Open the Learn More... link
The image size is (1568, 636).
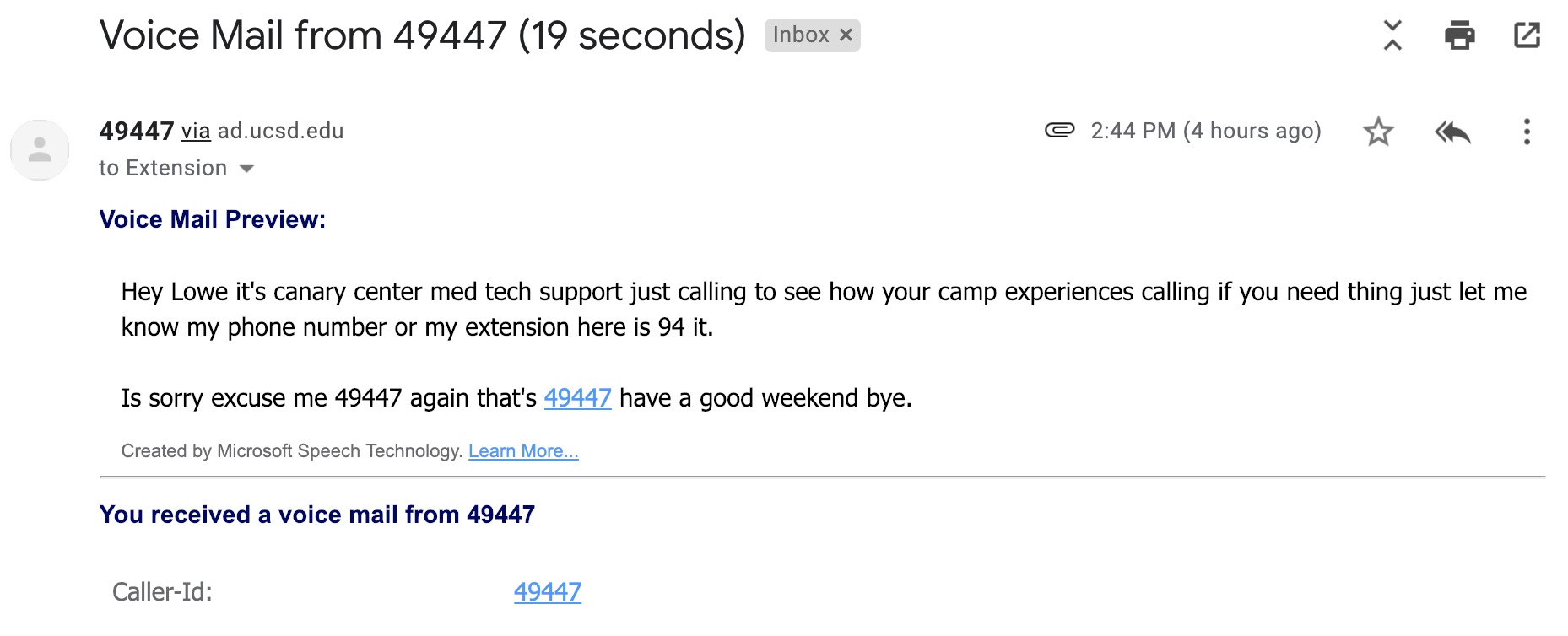coord(523,451)
